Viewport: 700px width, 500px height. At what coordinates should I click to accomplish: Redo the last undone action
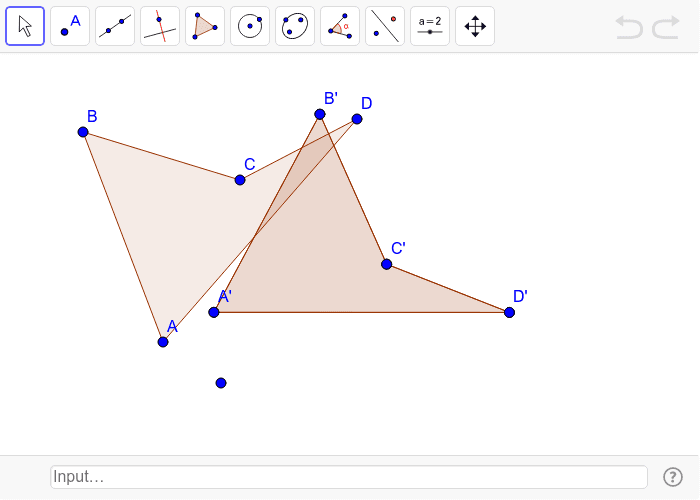(666, 27)
